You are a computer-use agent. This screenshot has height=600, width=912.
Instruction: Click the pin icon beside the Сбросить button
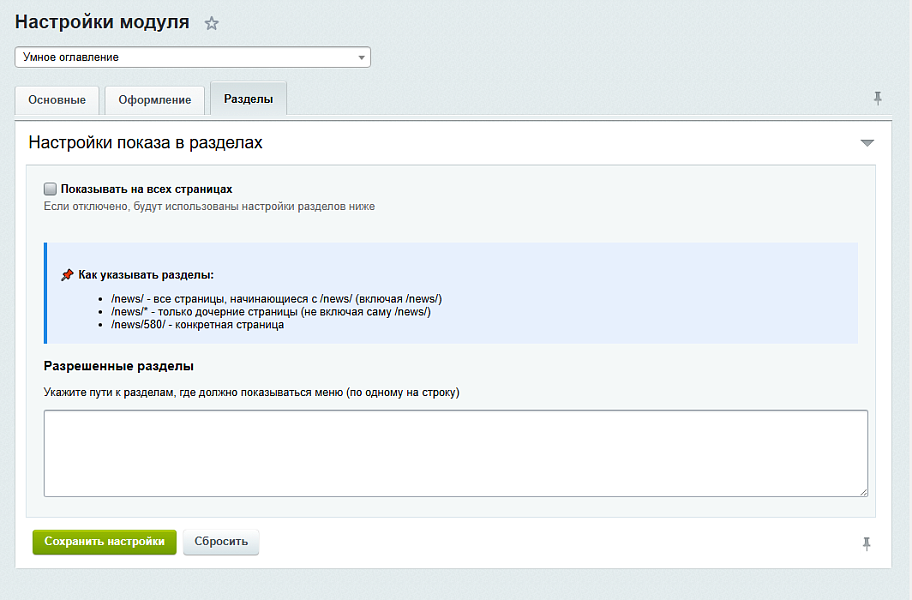[866, 543]
